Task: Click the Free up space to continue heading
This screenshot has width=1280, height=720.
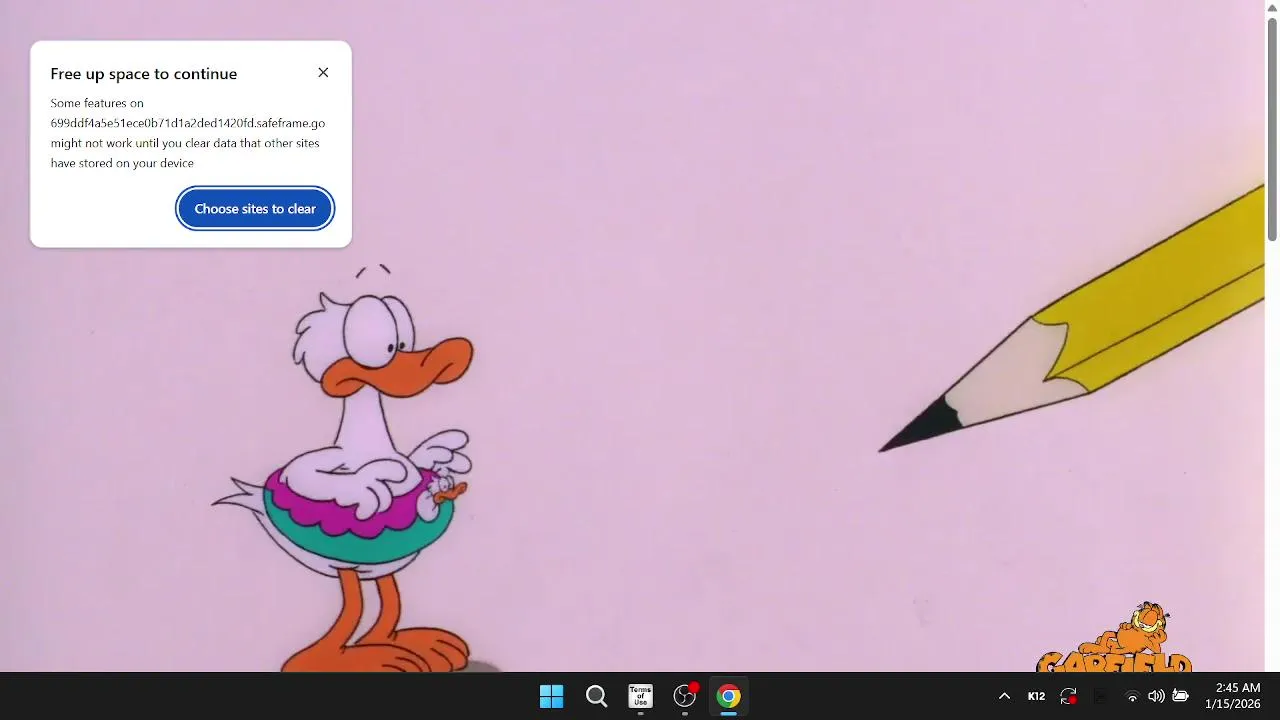Action: click(144, 74)
